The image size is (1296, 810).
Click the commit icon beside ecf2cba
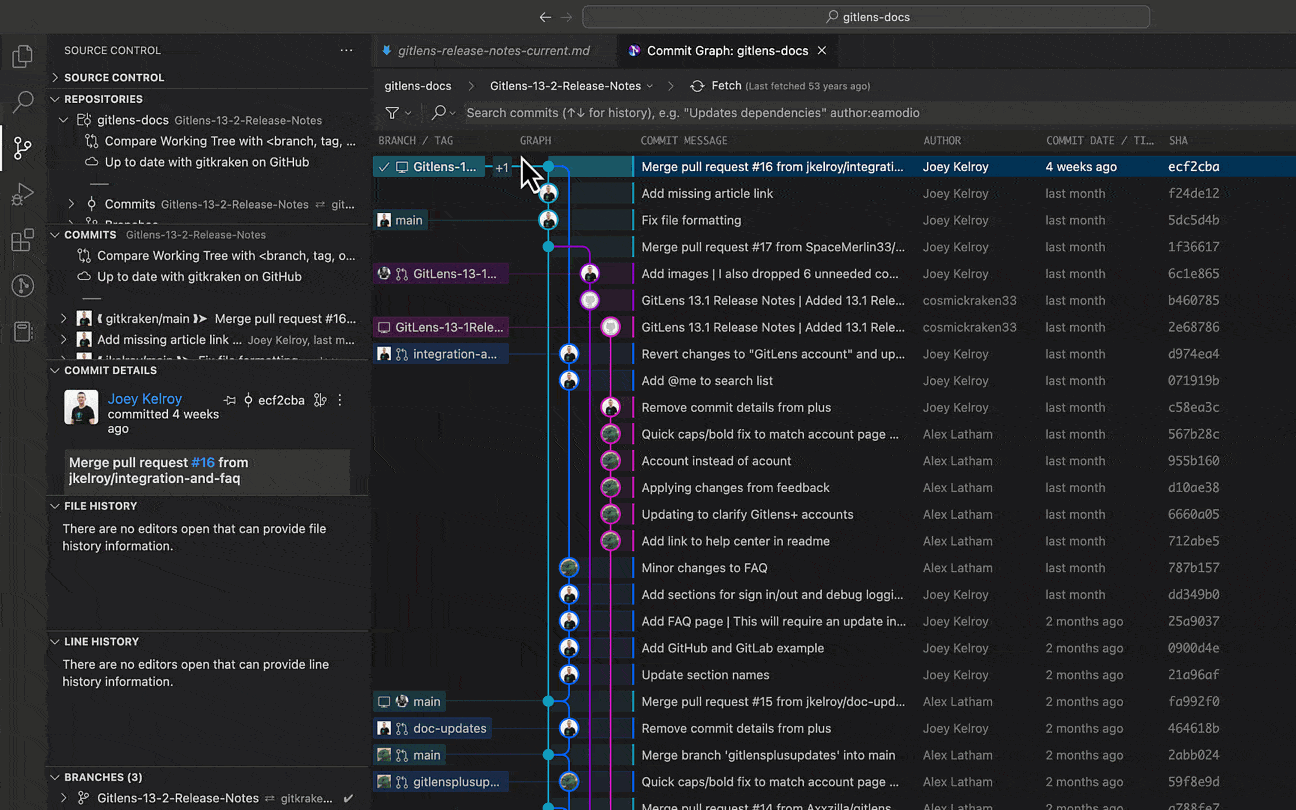pos(248,400)
